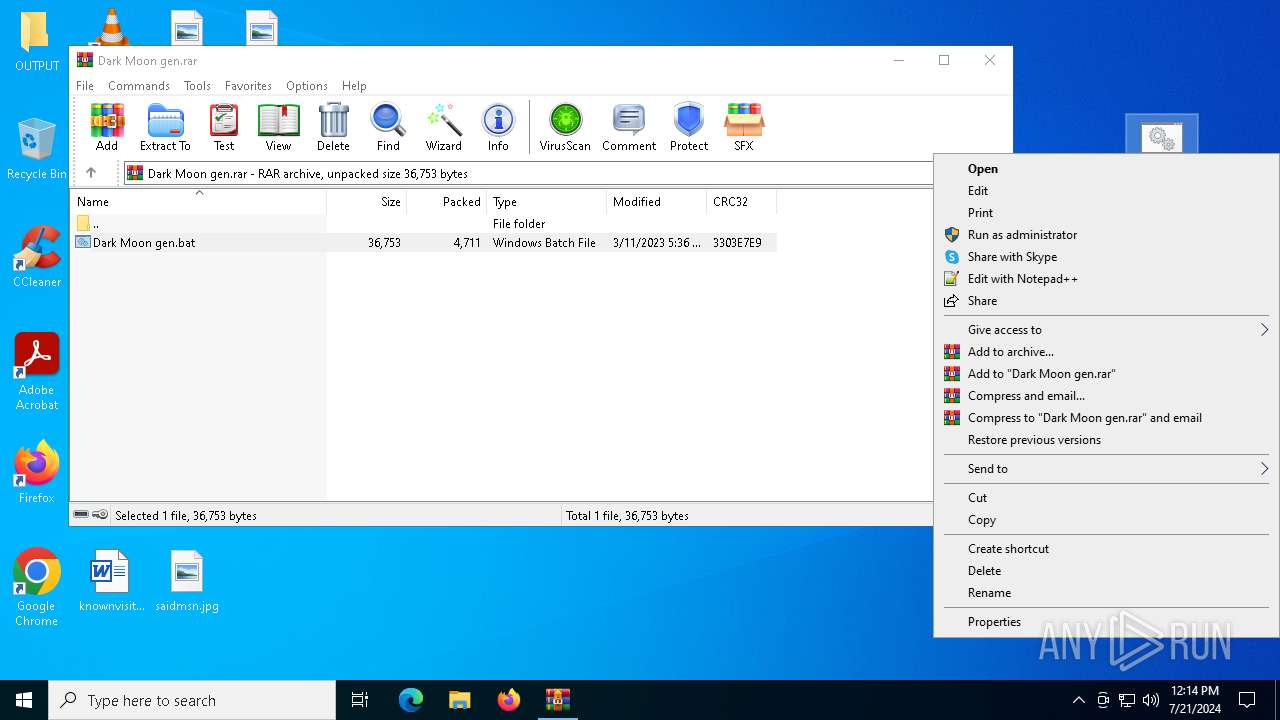Choose Copy in the context menu
This screenshot has width=1280, height=720.
coord(1106,520)
